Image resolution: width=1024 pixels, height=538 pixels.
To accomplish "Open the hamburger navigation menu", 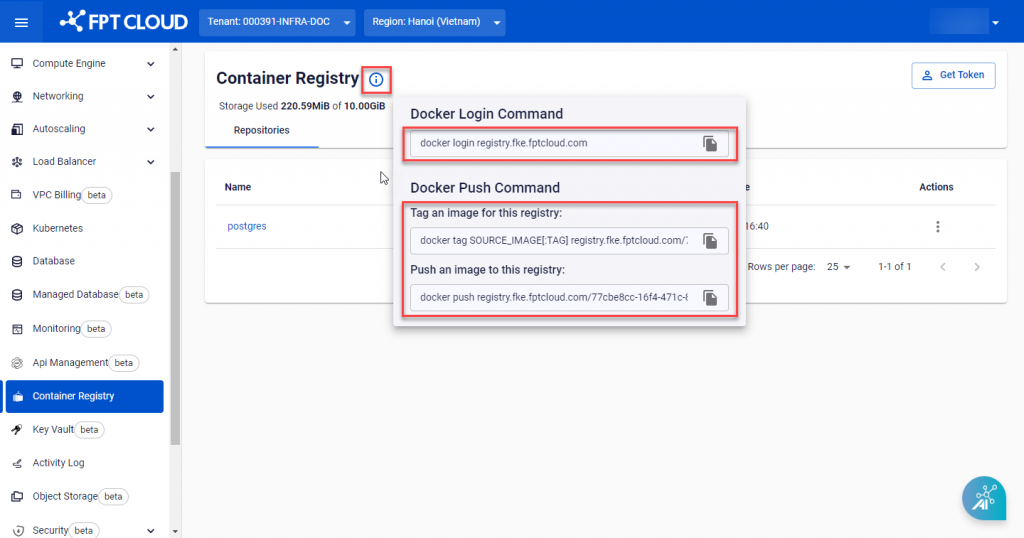I will (21, 22).
